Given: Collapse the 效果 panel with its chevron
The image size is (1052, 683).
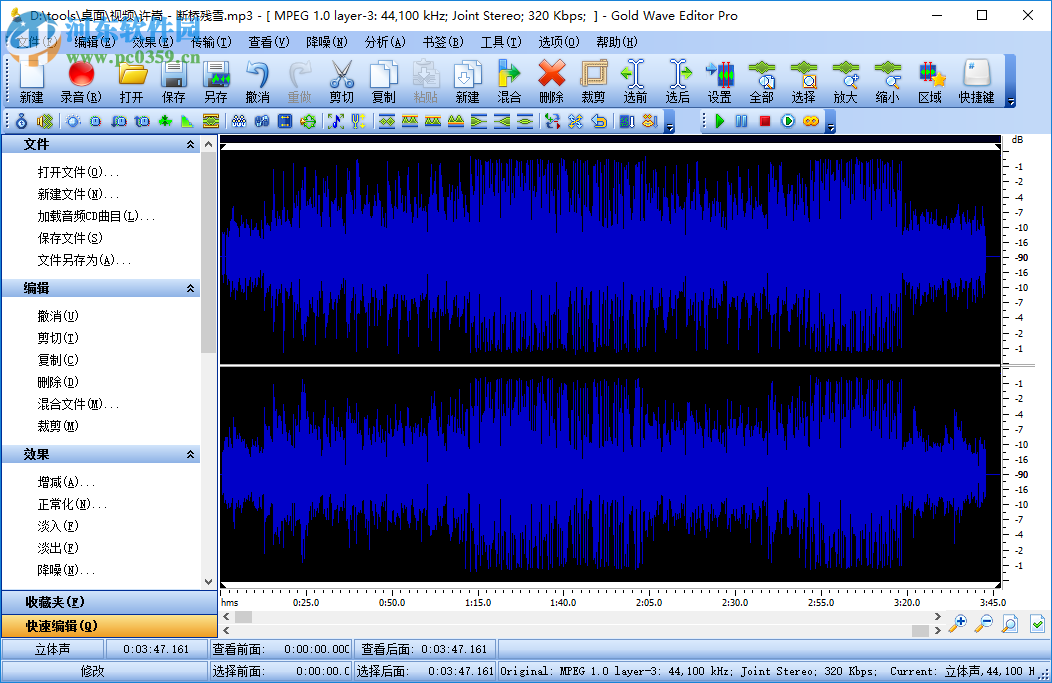Looking at the screenshot, I should coord(189,453).
